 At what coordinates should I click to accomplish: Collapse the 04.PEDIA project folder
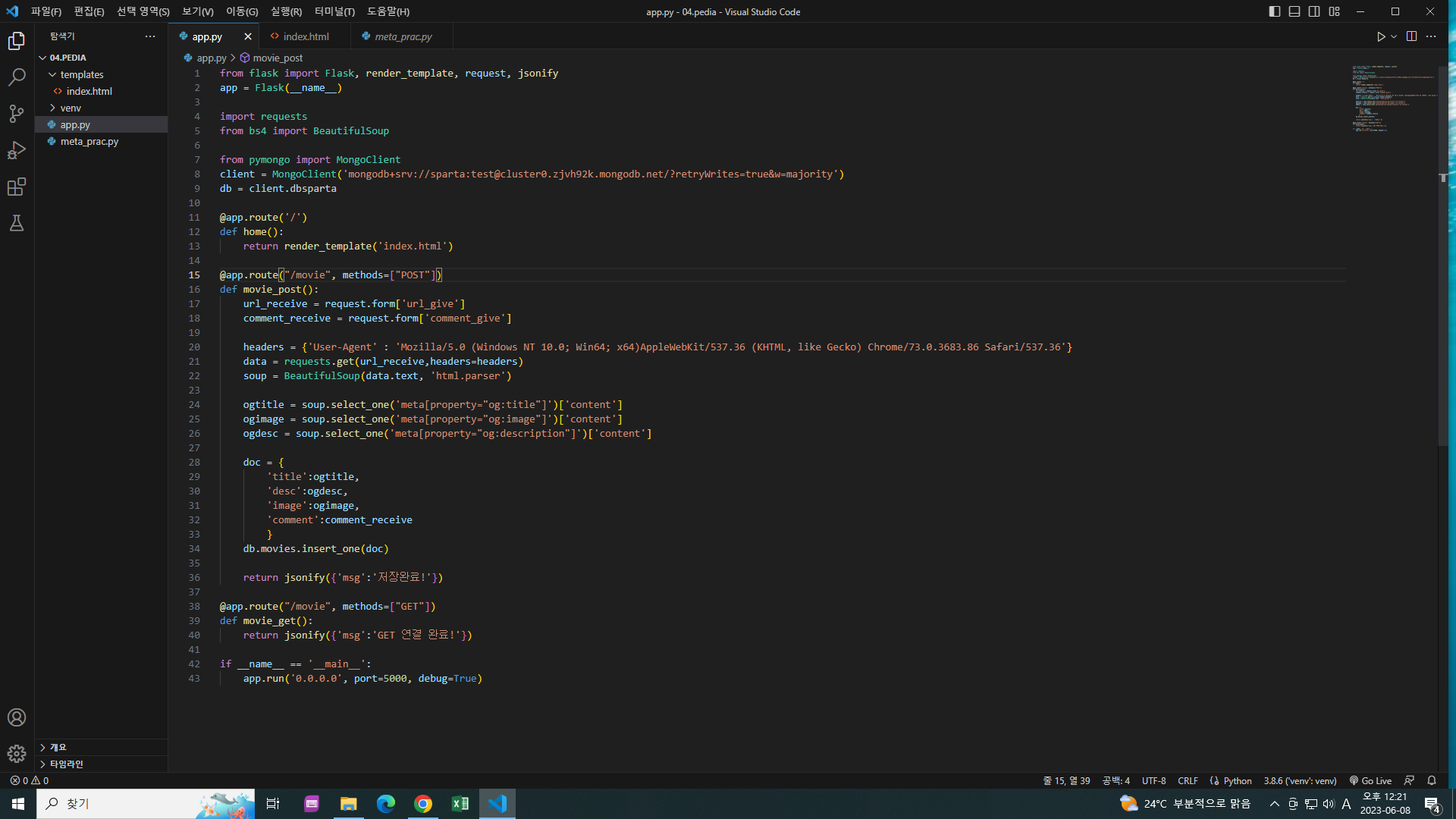[x=101, y=58]
